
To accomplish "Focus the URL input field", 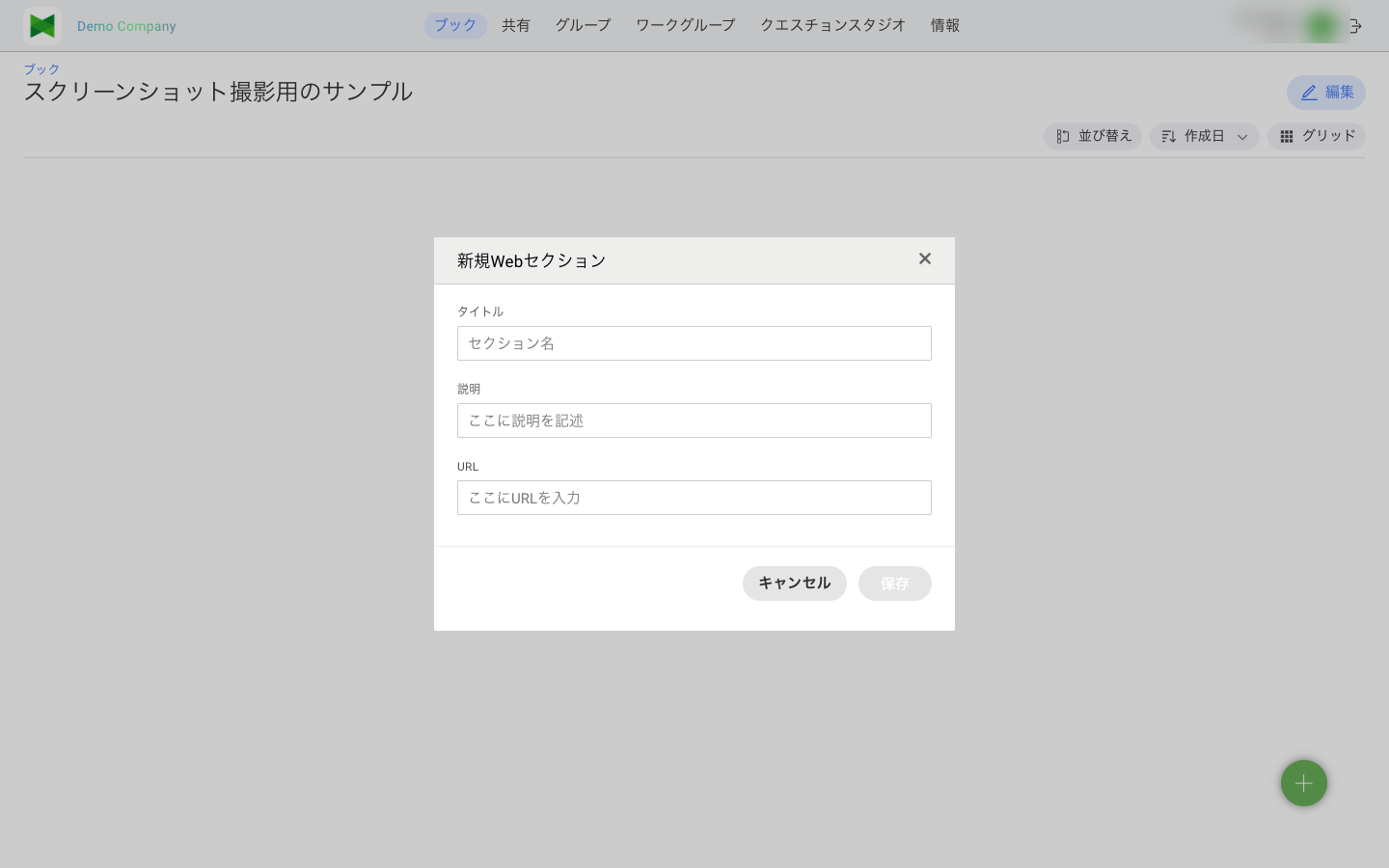I will (694, 498).
